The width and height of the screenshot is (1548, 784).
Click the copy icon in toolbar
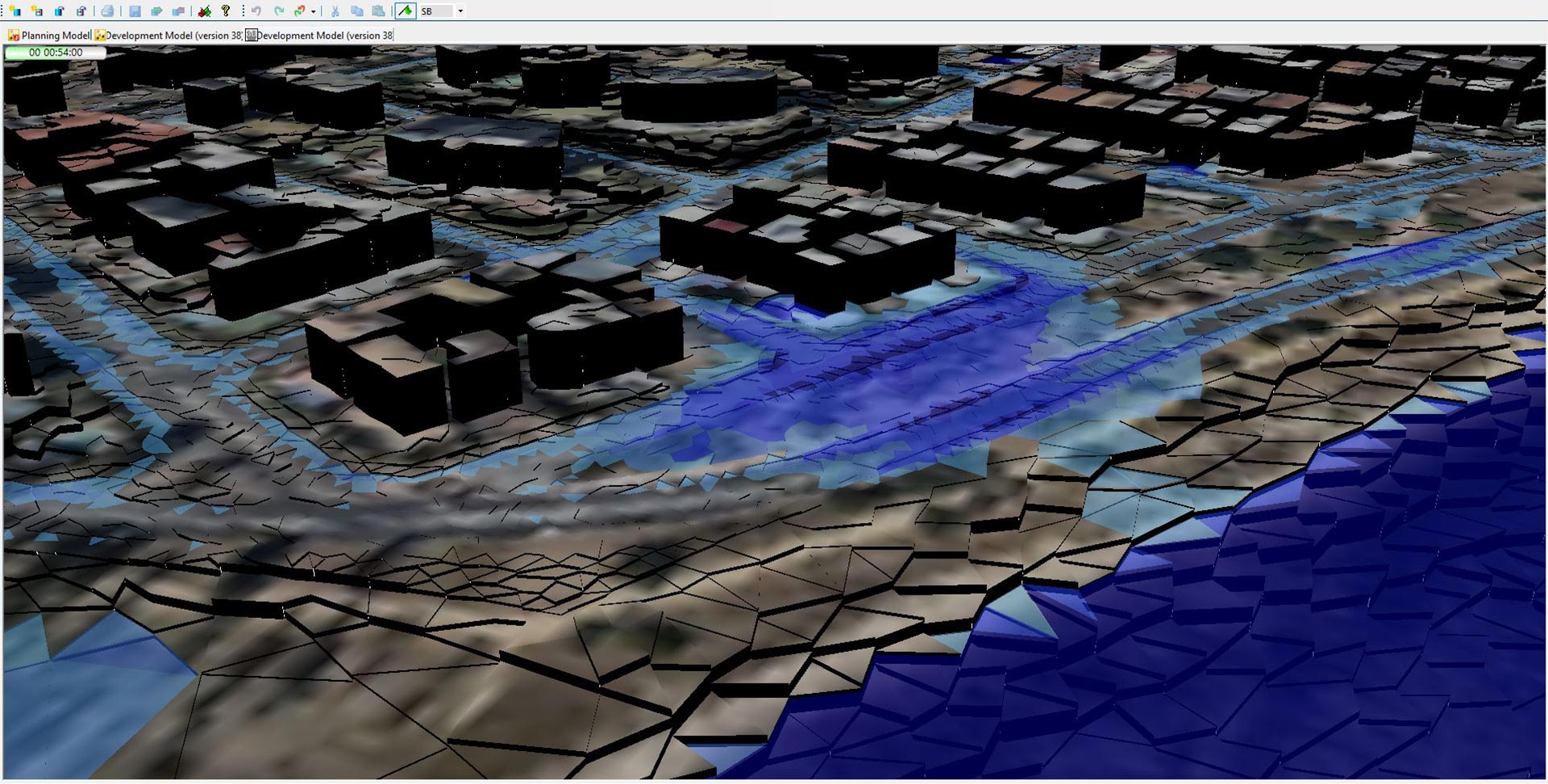click(356, 11)
